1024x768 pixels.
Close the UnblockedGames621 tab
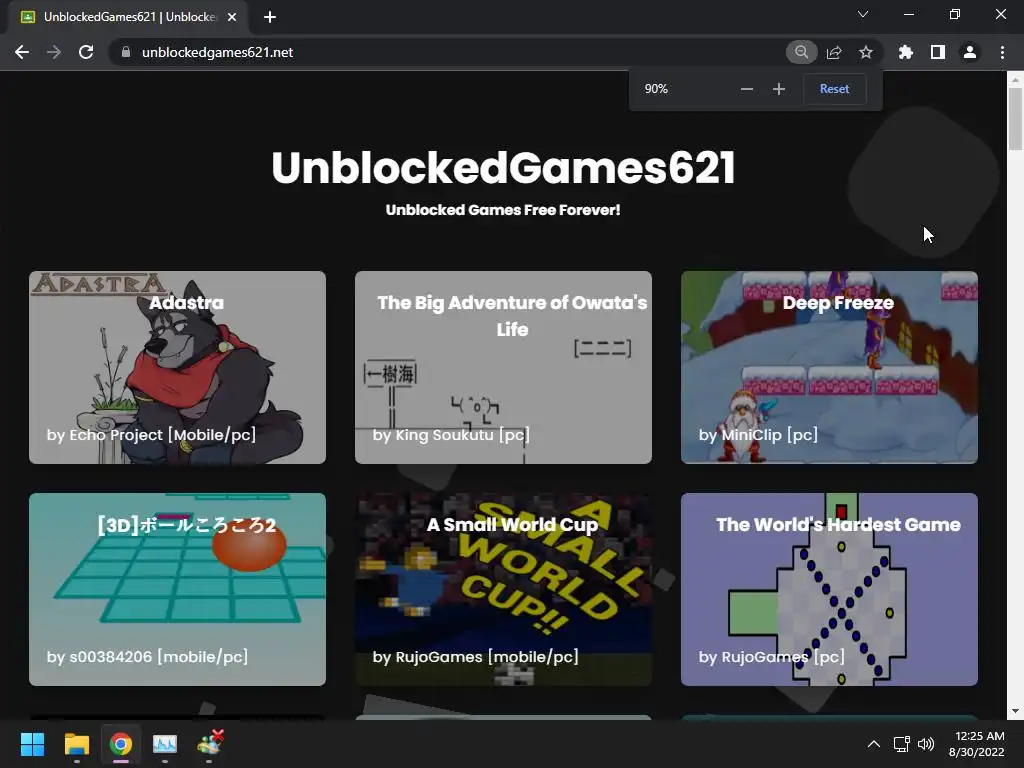click(232, 17)
